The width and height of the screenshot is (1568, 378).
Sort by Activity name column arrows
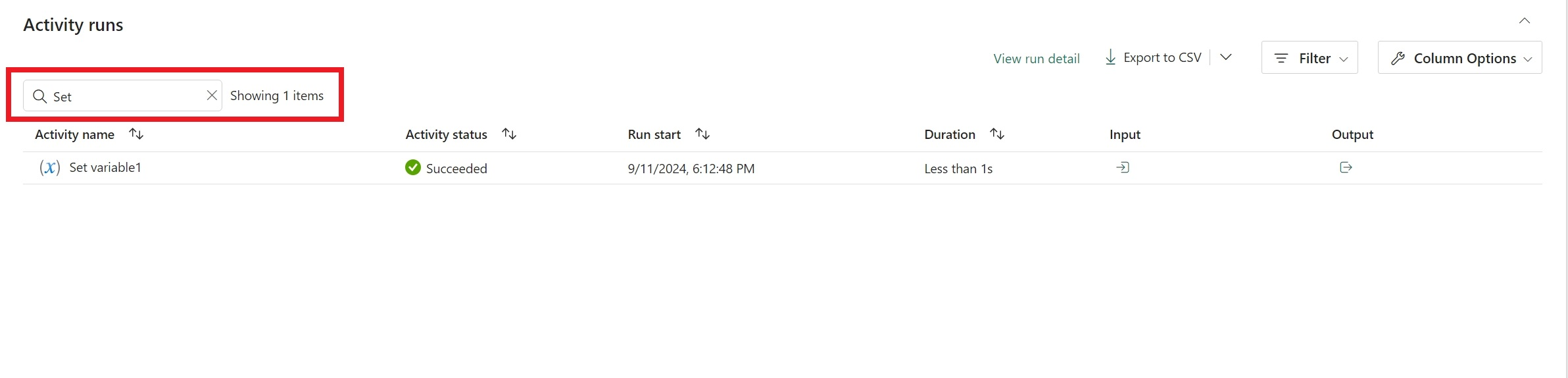point(136,134)
